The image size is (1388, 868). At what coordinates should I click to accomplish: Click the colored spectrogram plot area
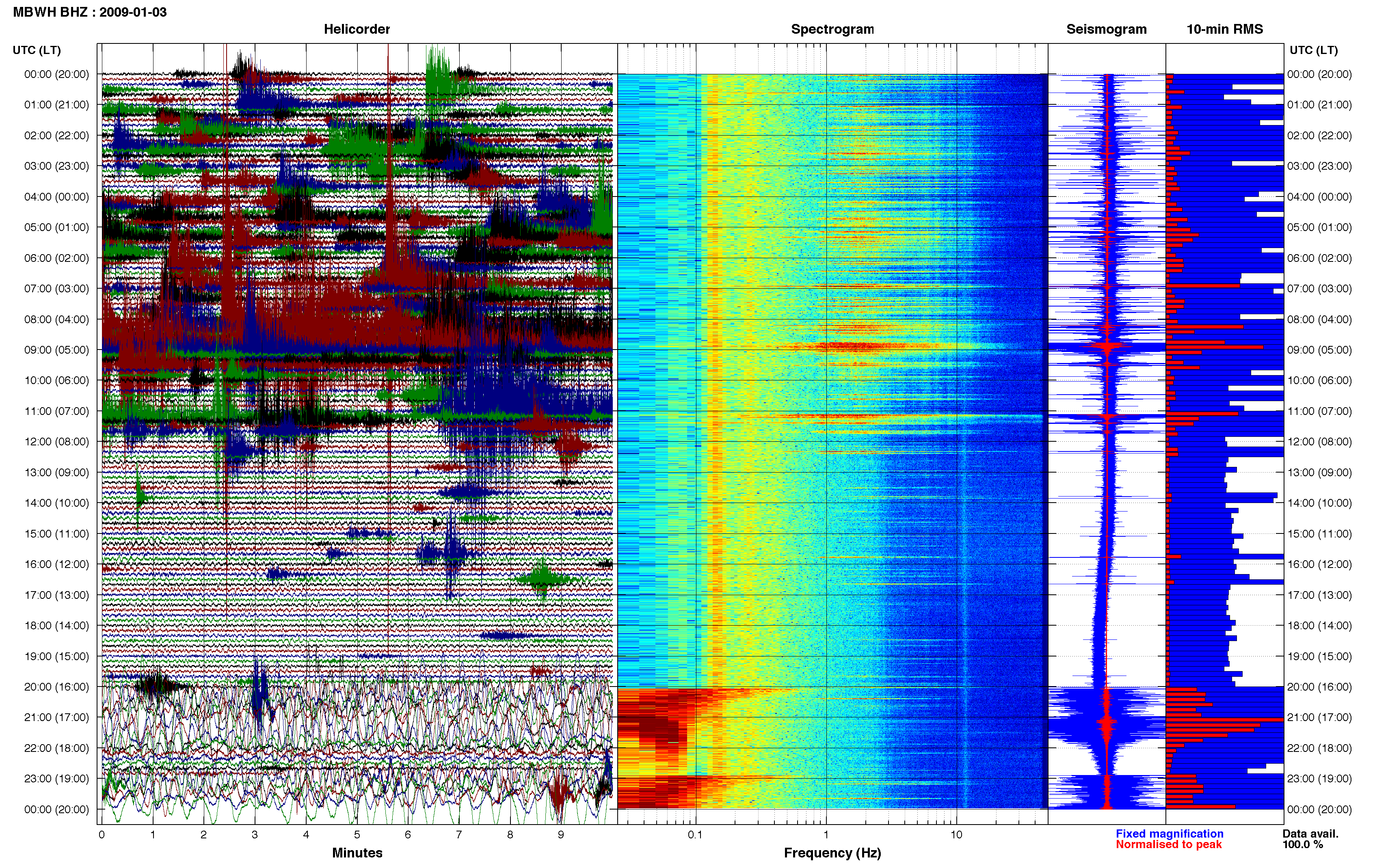click(832, 441)
